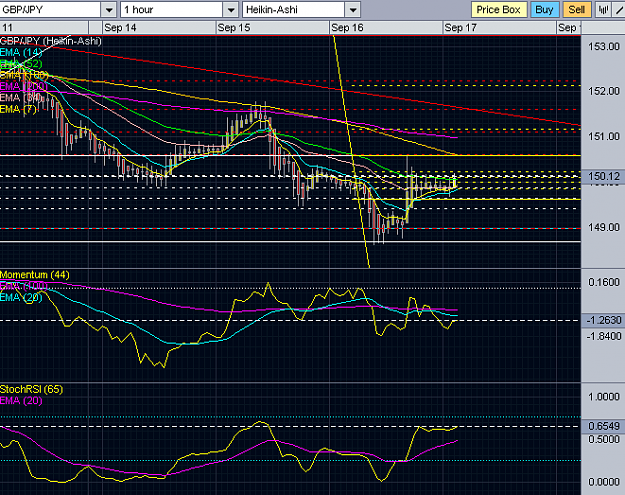Click the 0.6549 StochRSI value marker

pyautogui.click(x=603, y=426)
